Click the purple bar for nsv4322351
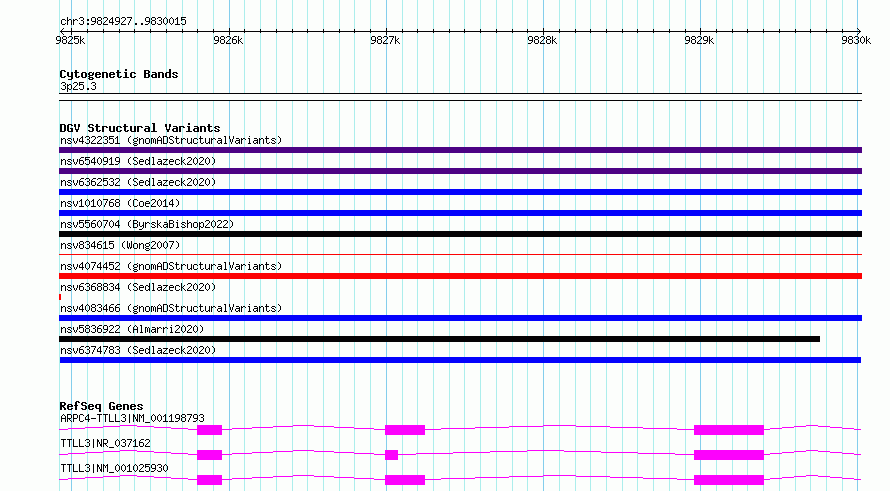 click(x=460, y=150)
